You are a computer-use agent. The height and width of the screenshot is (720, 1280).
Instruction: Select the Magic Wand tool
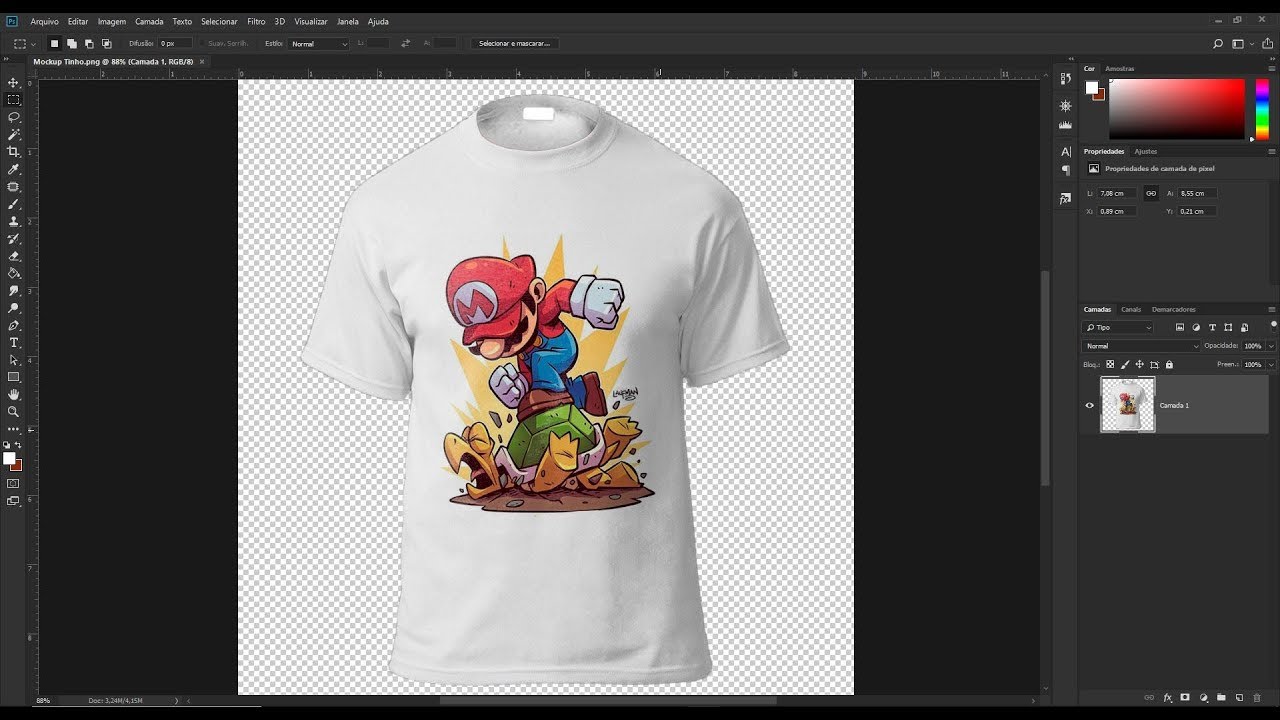[14, 134]
